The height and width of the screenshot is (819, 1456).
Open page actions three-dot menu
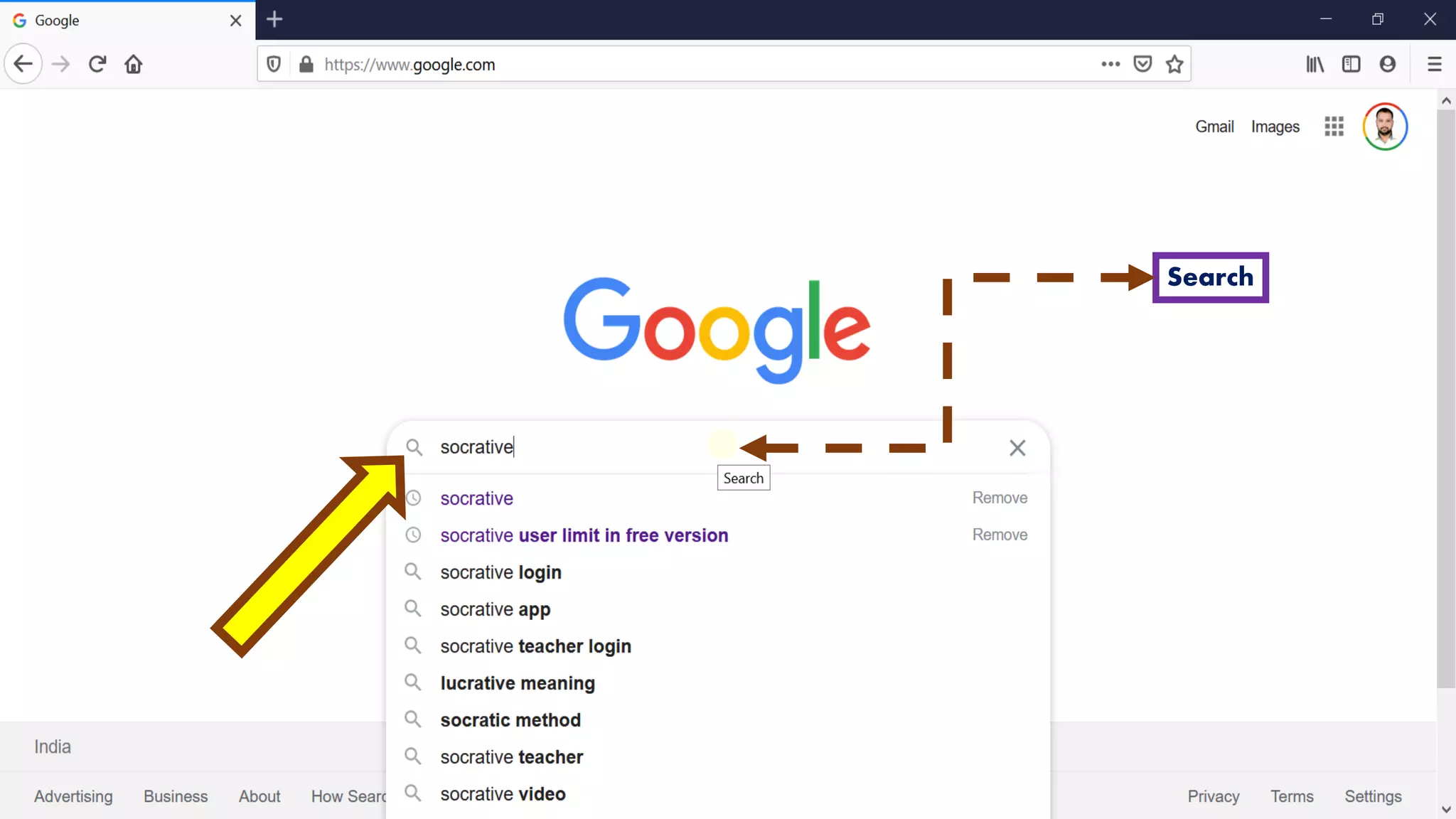coord(1110,64)
